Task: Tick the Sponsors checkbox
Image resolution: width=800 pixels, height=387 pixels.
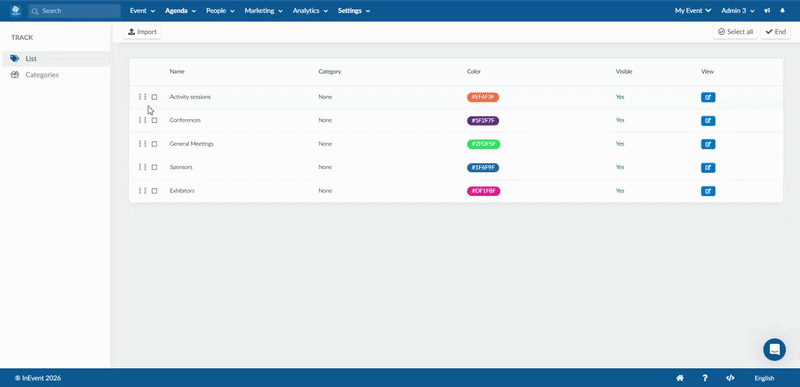Action: (x=154, y=167)
